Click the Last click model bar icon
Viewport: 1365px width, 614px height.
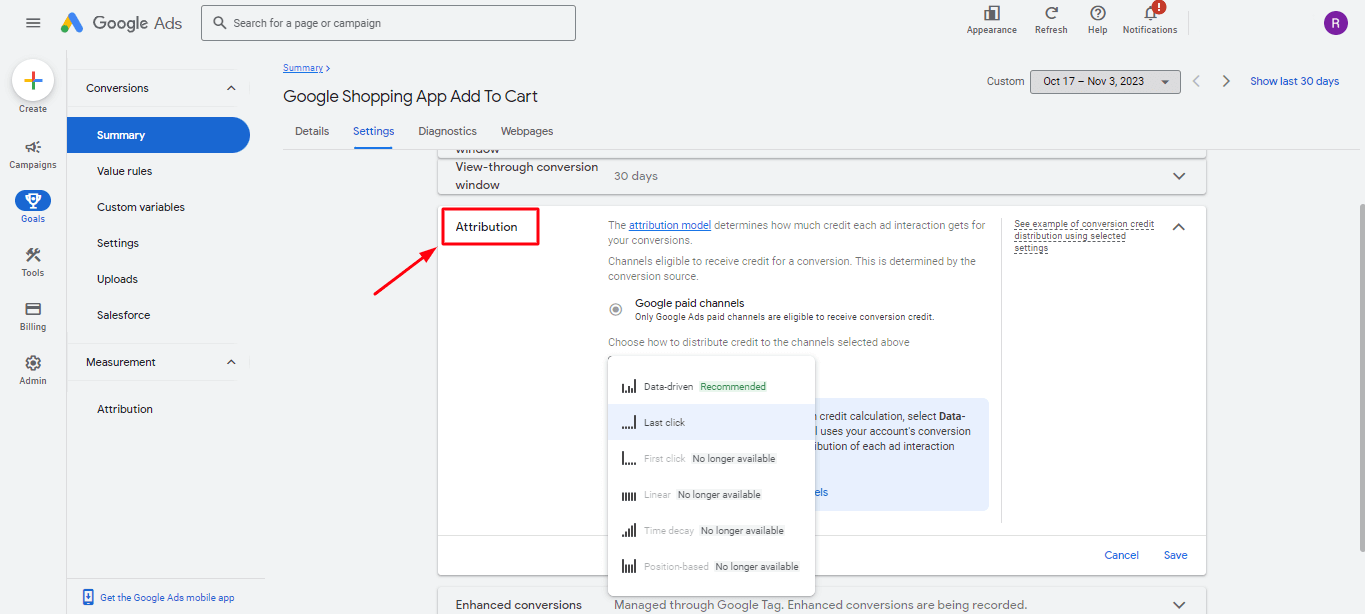click(629, 422)
